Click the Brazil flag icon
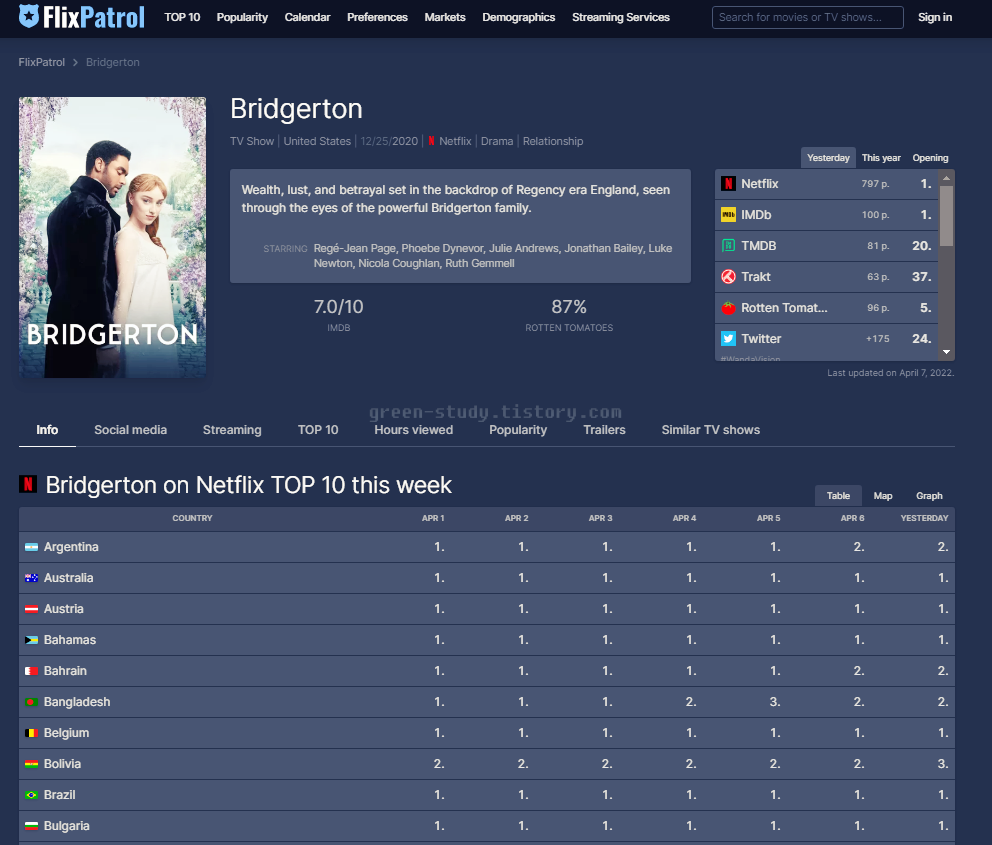This screenshot has width=992, height=845. tap(31, 795)
